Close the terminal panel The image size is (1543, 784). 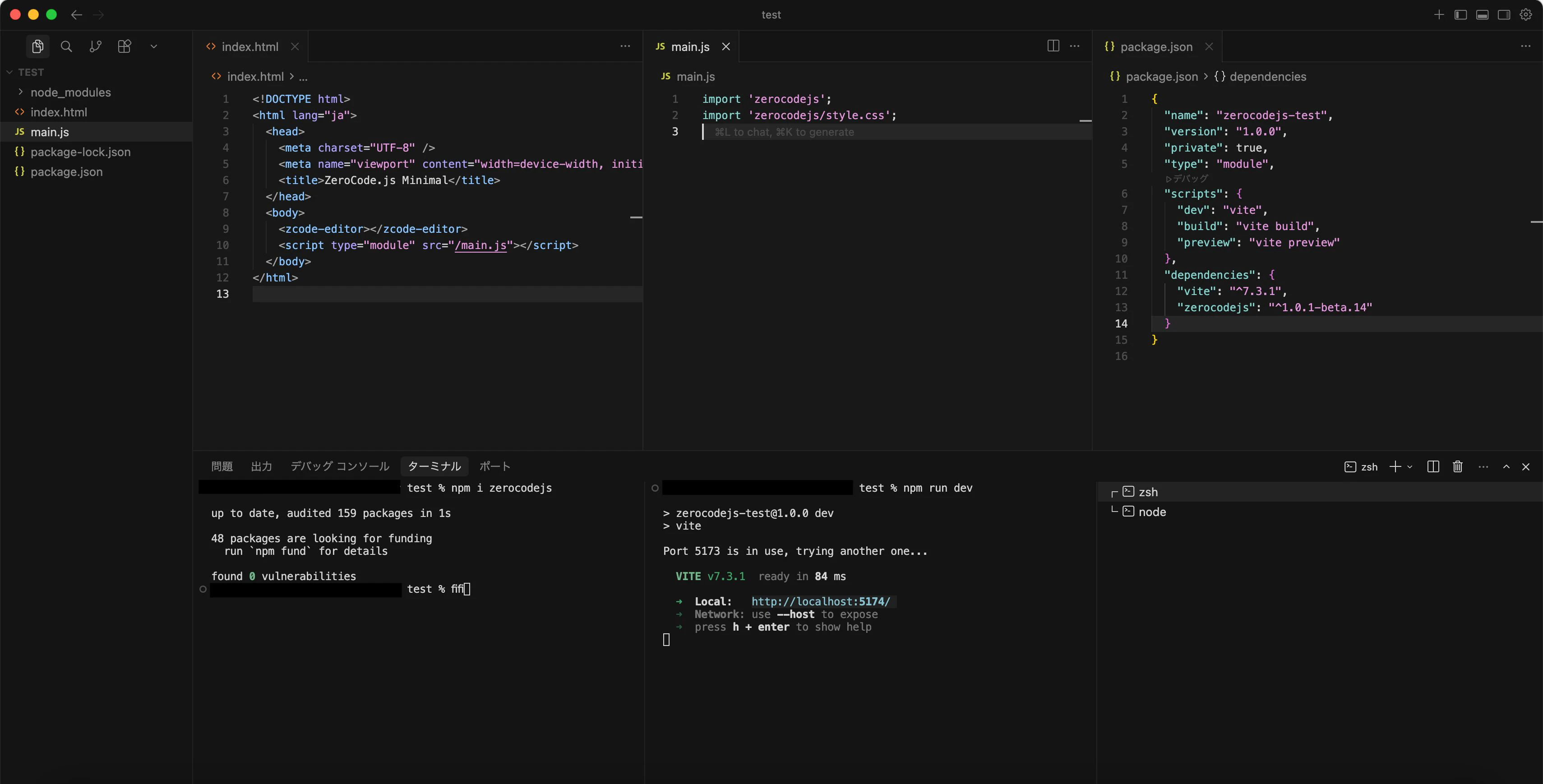coord(1525,466)
